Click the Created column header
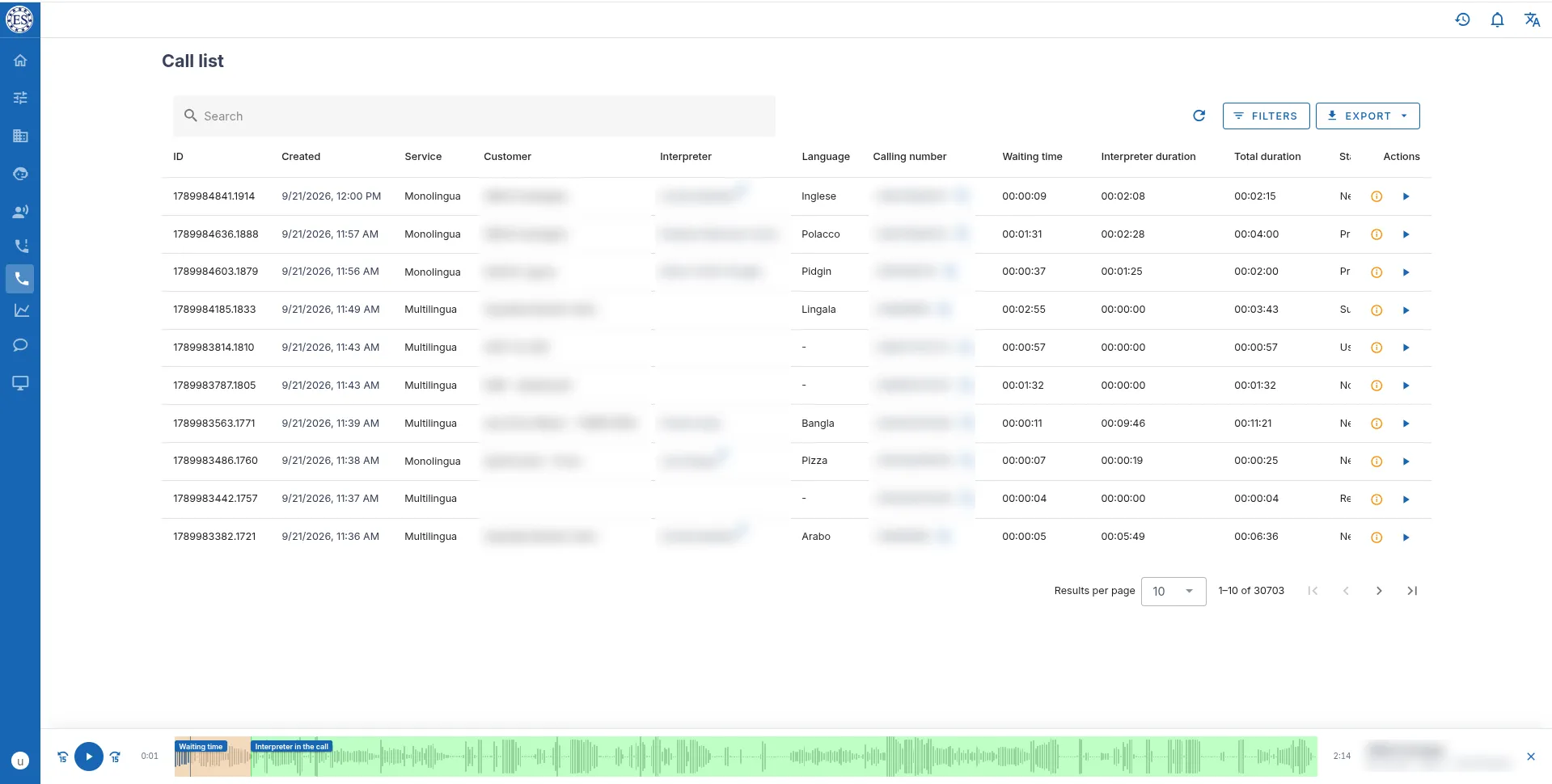Viewport: 1552px width, 784px height. coord(301,157)
